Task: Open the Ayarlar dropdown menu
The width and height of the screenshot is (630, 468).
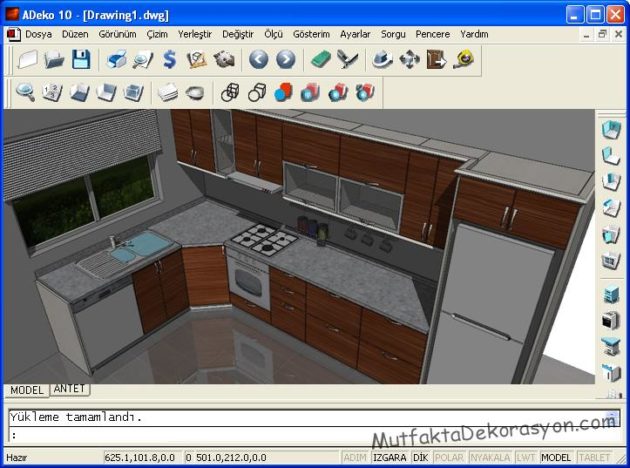Action: tap(355, 34)
